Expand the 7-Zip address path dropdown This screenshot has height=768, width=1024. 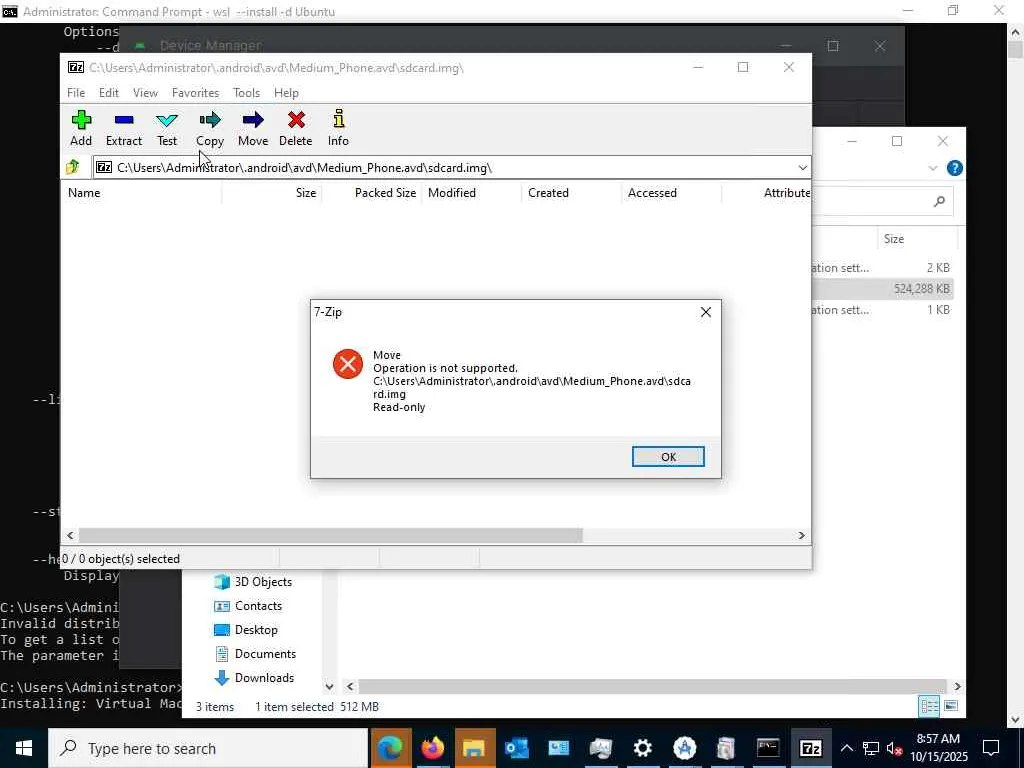click(x=802, y=168)
